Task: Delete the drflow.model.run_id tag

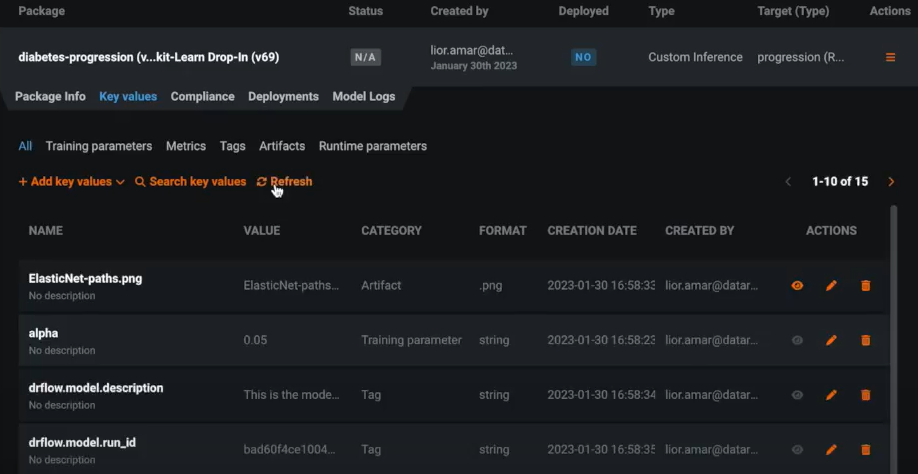Action: (x=865, y=450)
